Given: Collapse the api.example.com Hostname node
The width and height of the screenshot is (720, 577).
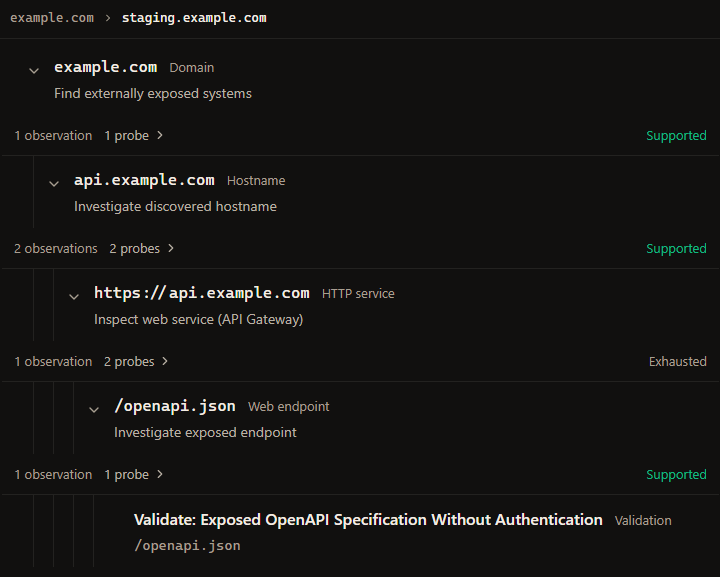Looking at the screenshot, I should 54,184.
